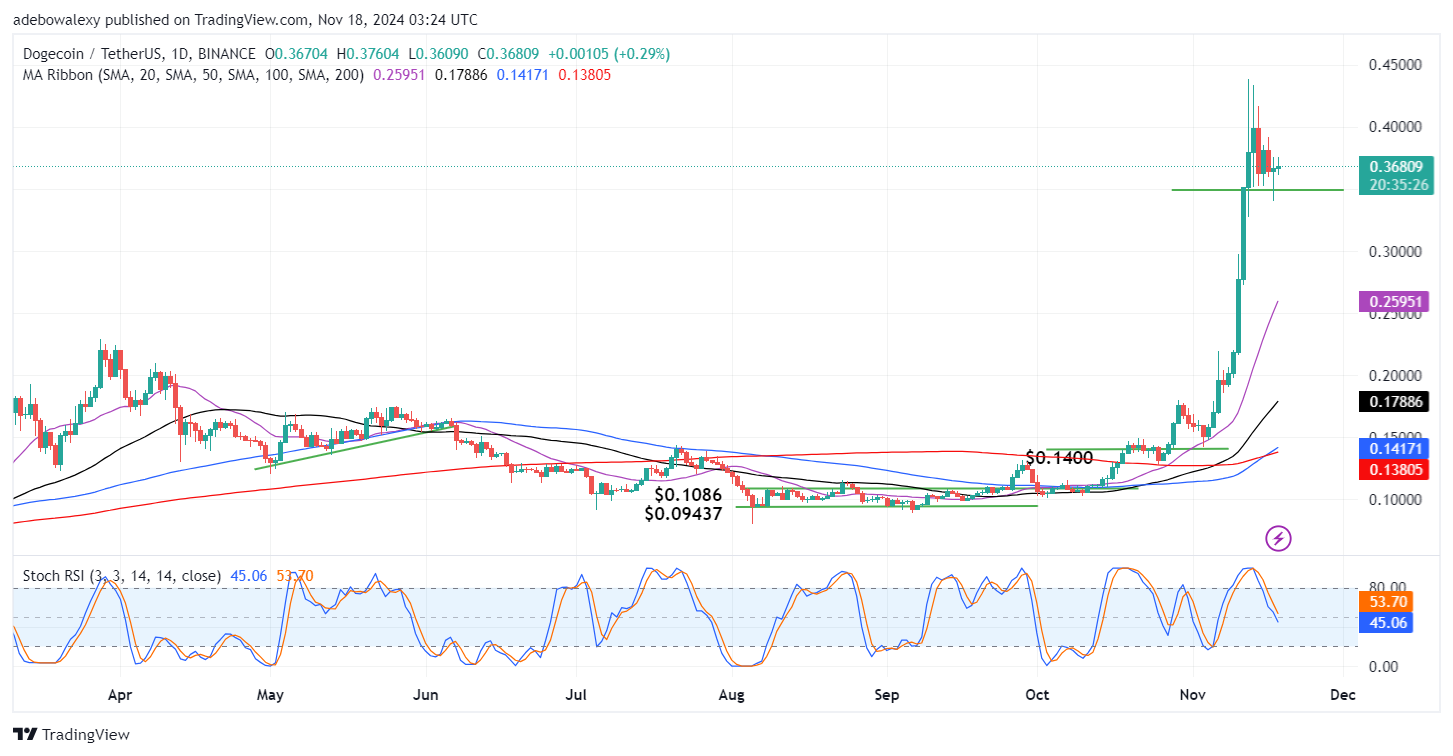This screenshot has height=756, width=1453.
Task: Click the 0.45000 price axis label
Action: tap(1394, 65)
